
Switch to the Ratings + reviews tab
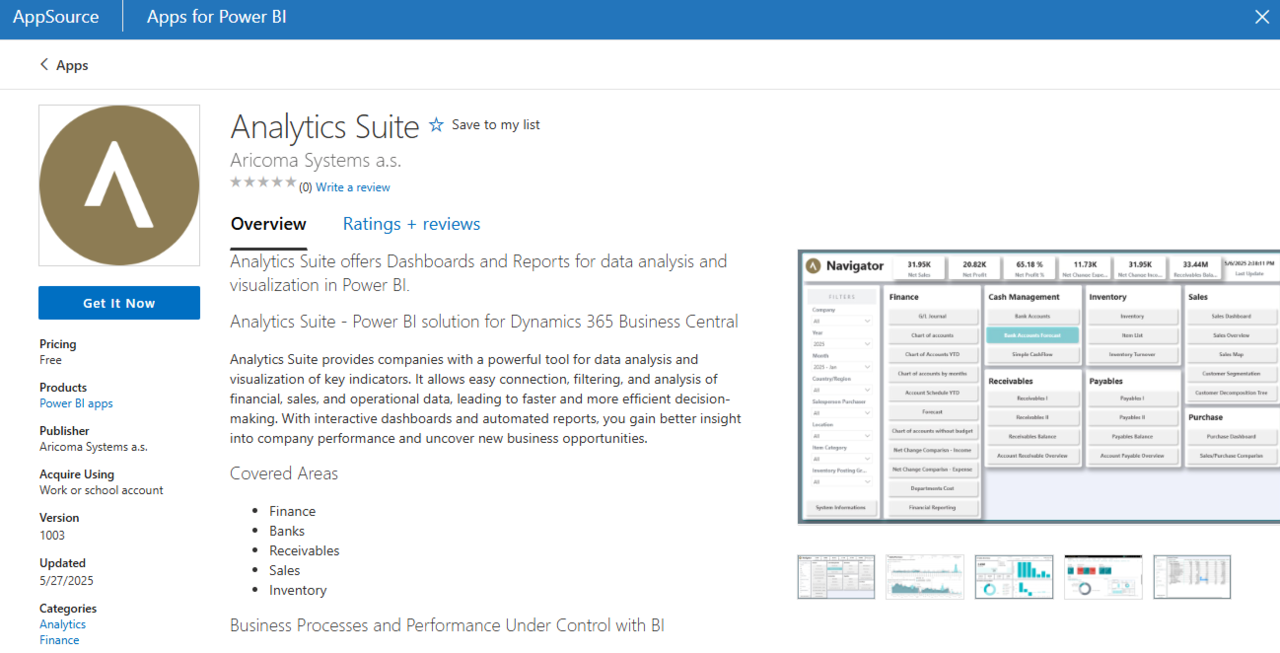coord(411,224)
